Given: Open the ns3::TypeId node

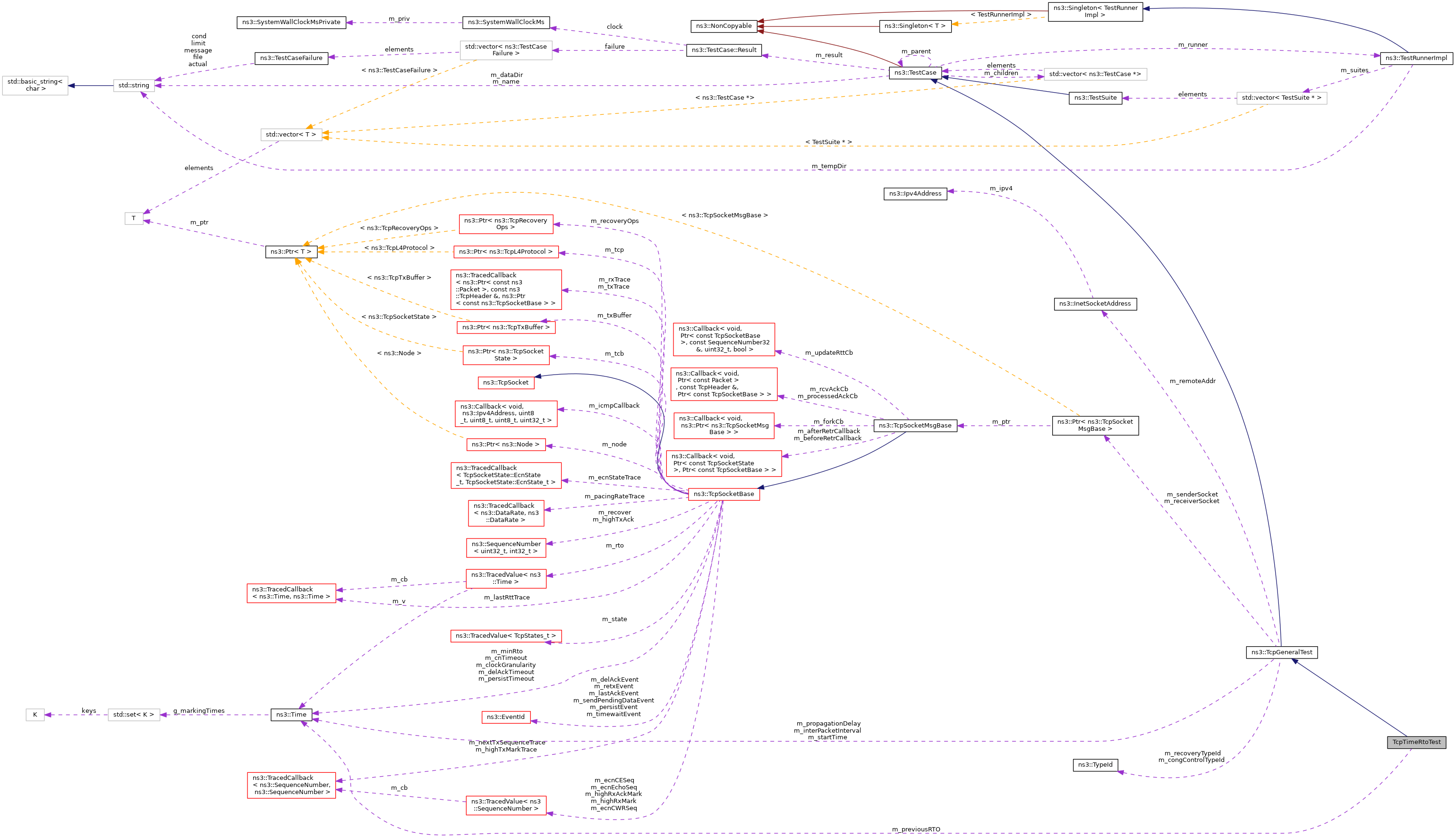Looking at the screenshot, I should [x=1095, y=764].
